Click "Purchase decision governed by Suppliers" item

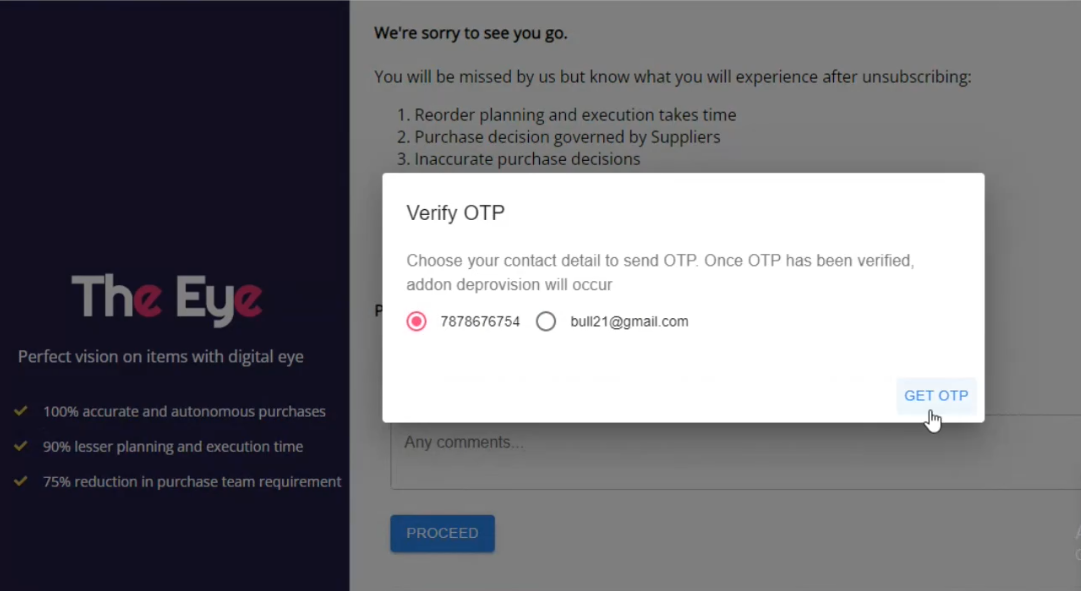pos(567,137)
